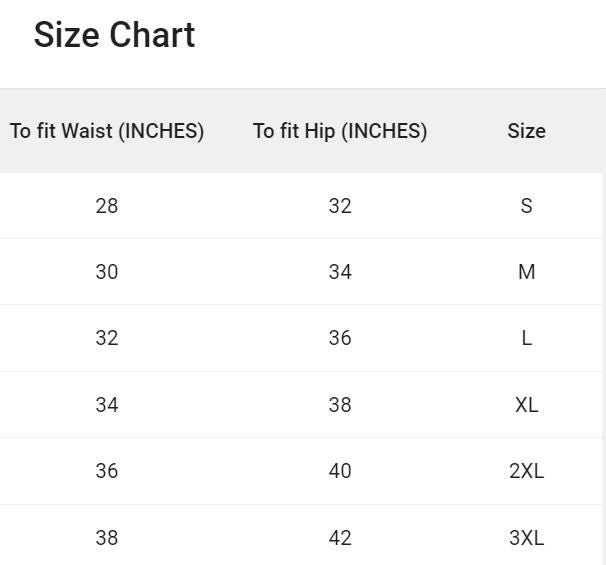This screenshot has width=606, height=565.
Task: Select hip value 40 in the table
Action: pyautogui.click(x=340, y=471)
